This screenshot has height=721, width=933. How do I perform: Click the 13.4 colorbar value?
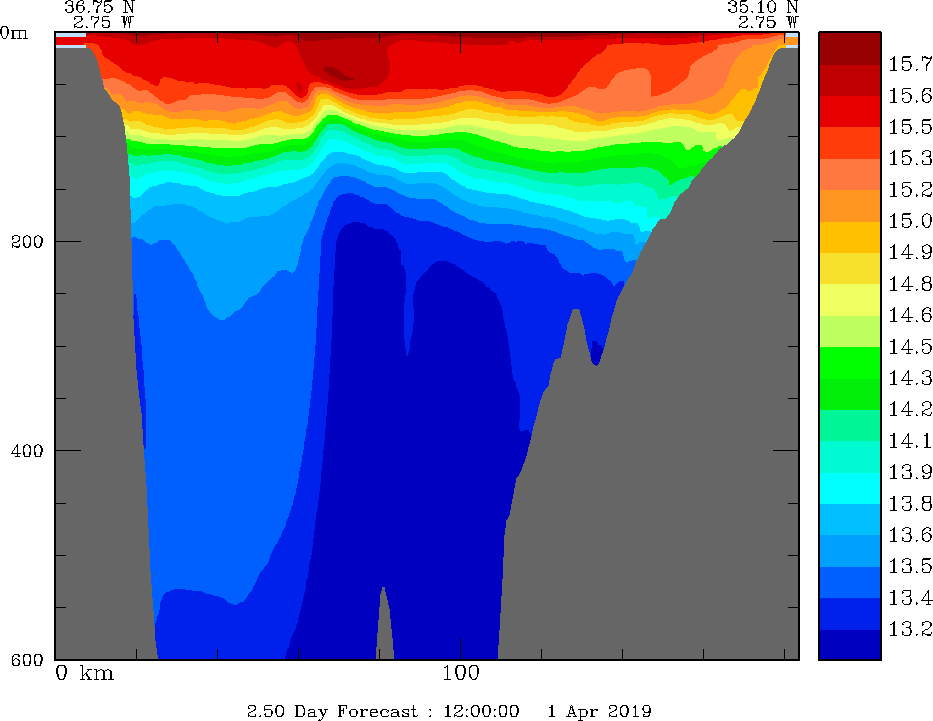pyautogui.click(x=910, y=598)
